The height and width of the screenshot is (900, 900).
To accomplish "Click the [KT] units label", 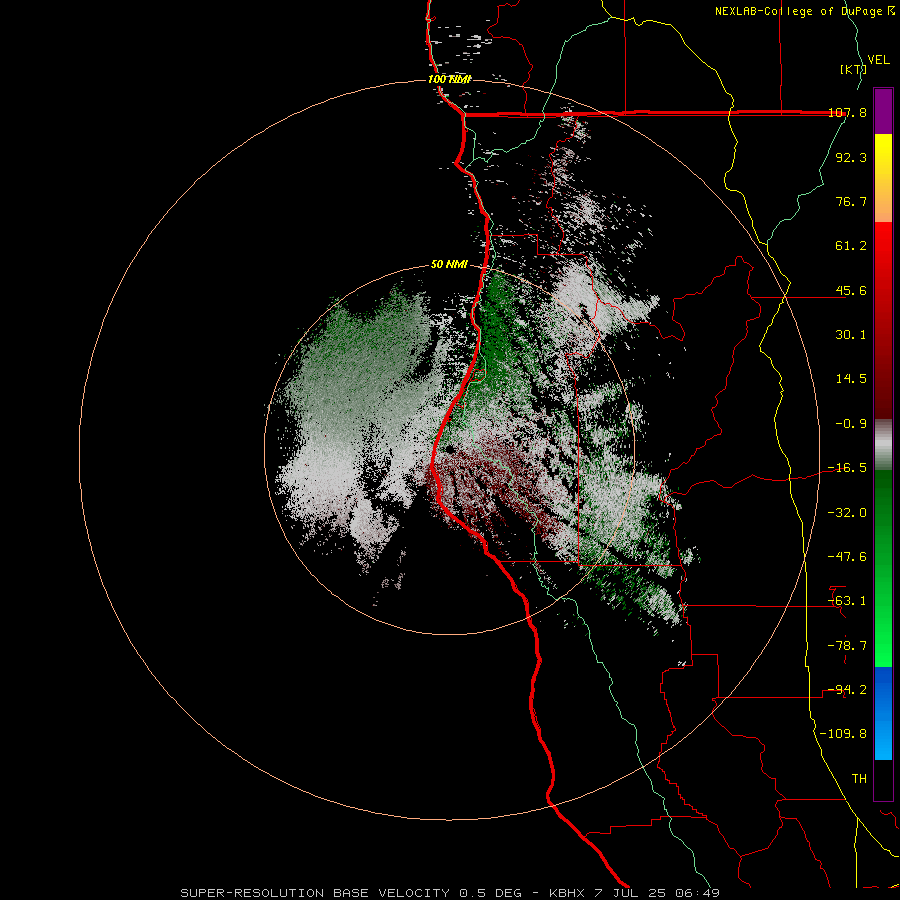I will 853,69.
